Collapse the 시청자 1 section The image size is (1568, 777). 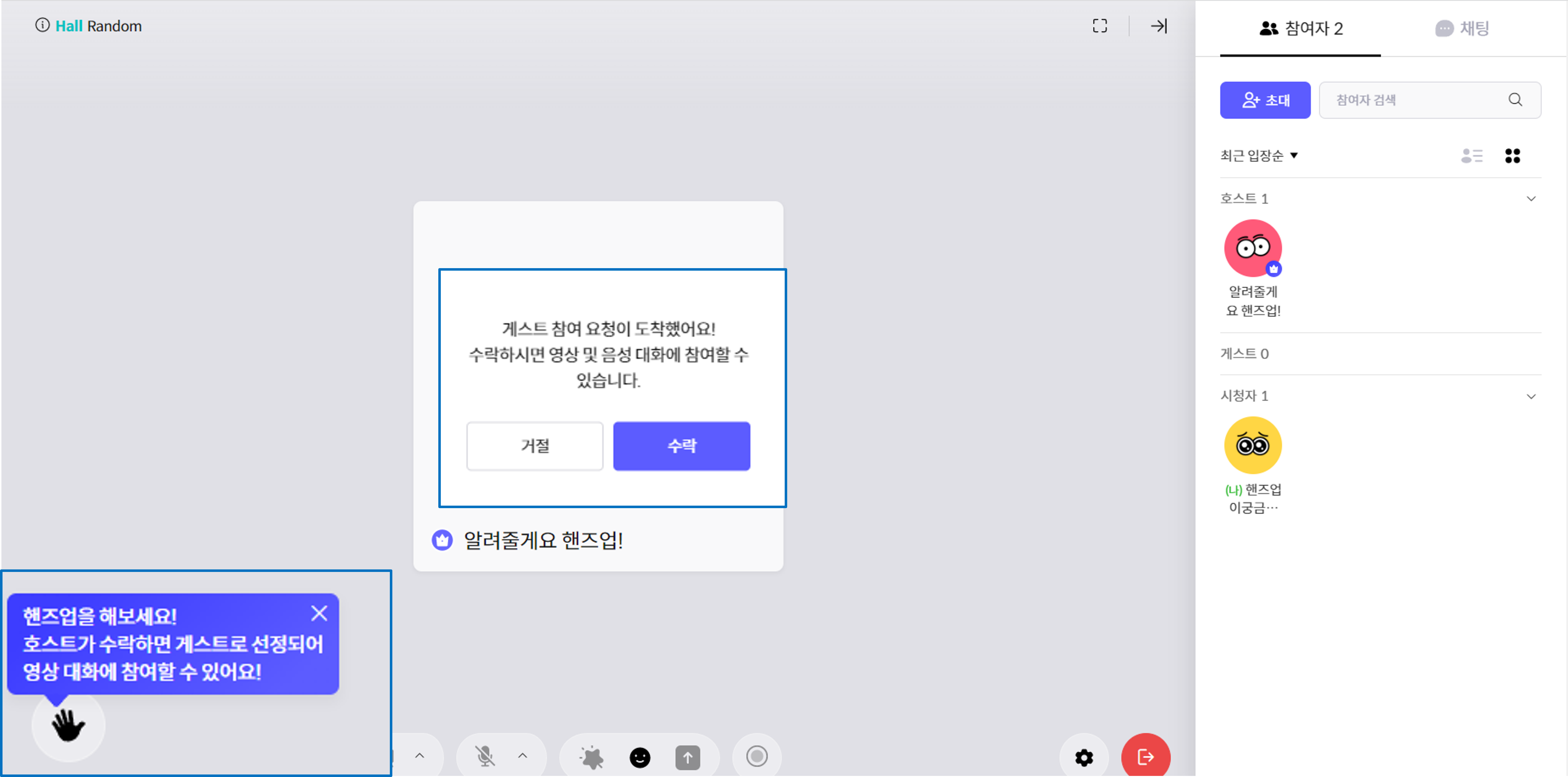pos(1531,396)
